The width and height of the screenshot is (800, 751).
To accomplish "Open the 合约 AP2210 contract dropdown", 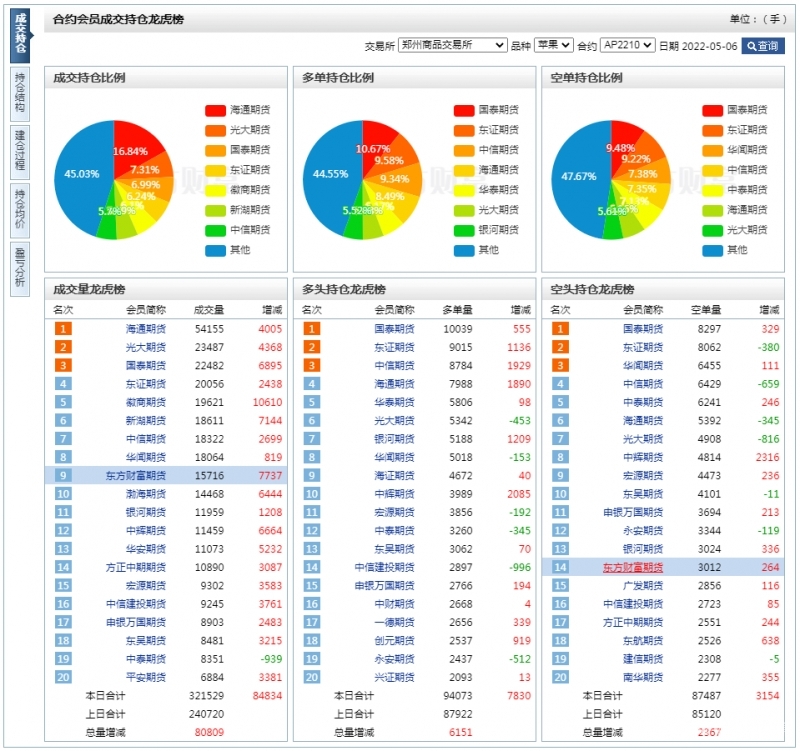I will (x=627, y=46).
